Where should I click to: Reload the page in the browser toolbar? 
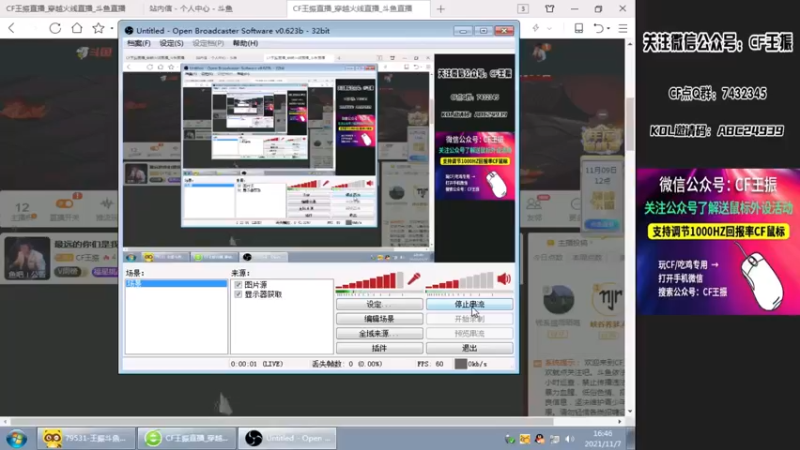(55, 28)
